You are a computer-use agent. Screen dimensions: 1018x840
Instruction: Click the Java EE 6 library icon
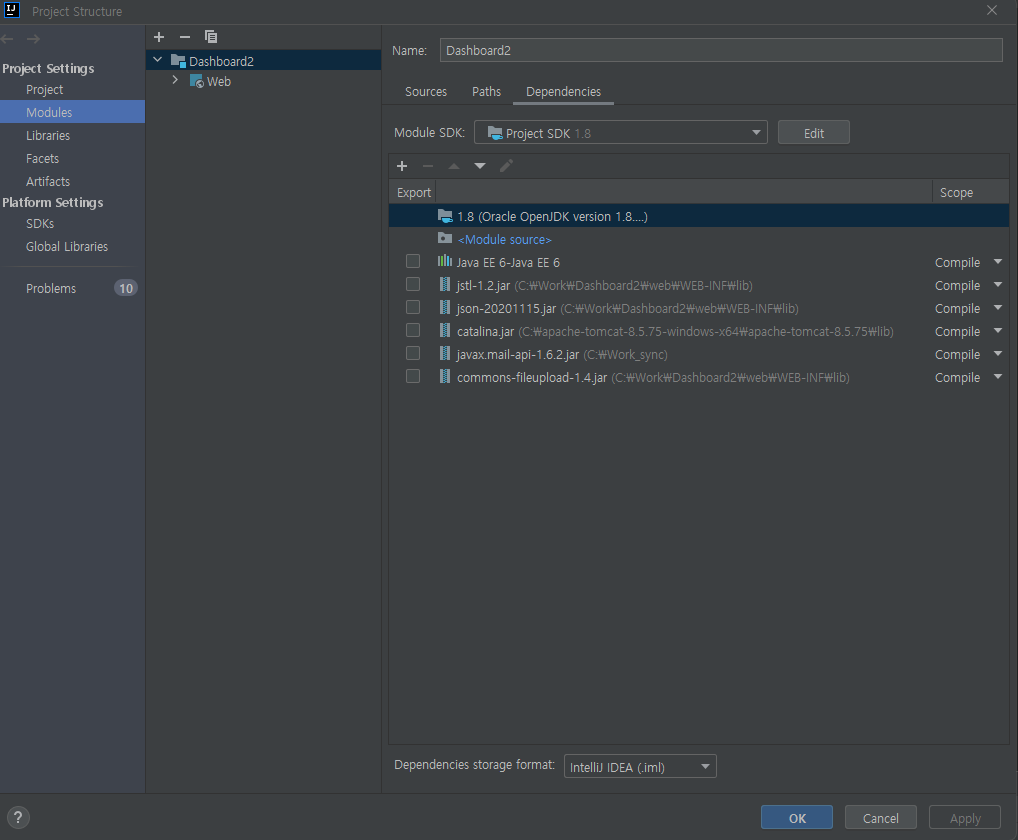(x=445, y=261)
